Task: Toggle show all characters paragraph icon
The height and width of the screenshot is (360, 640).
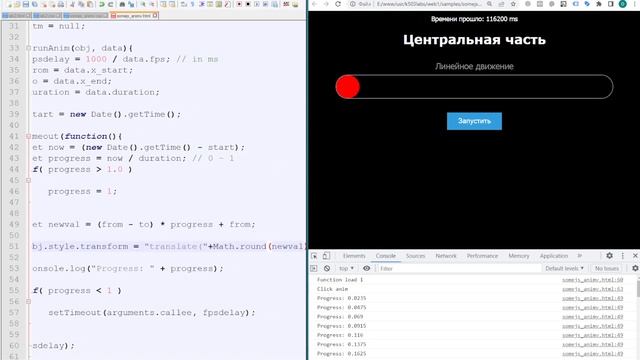Action: click(193, 4)
